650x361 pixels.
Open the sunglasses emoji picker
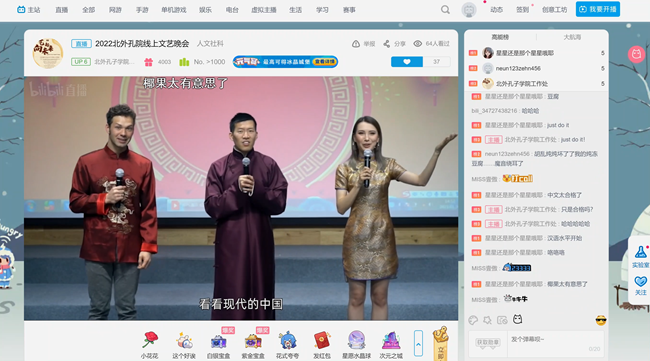pyautogui.click(x=601, y=320)
